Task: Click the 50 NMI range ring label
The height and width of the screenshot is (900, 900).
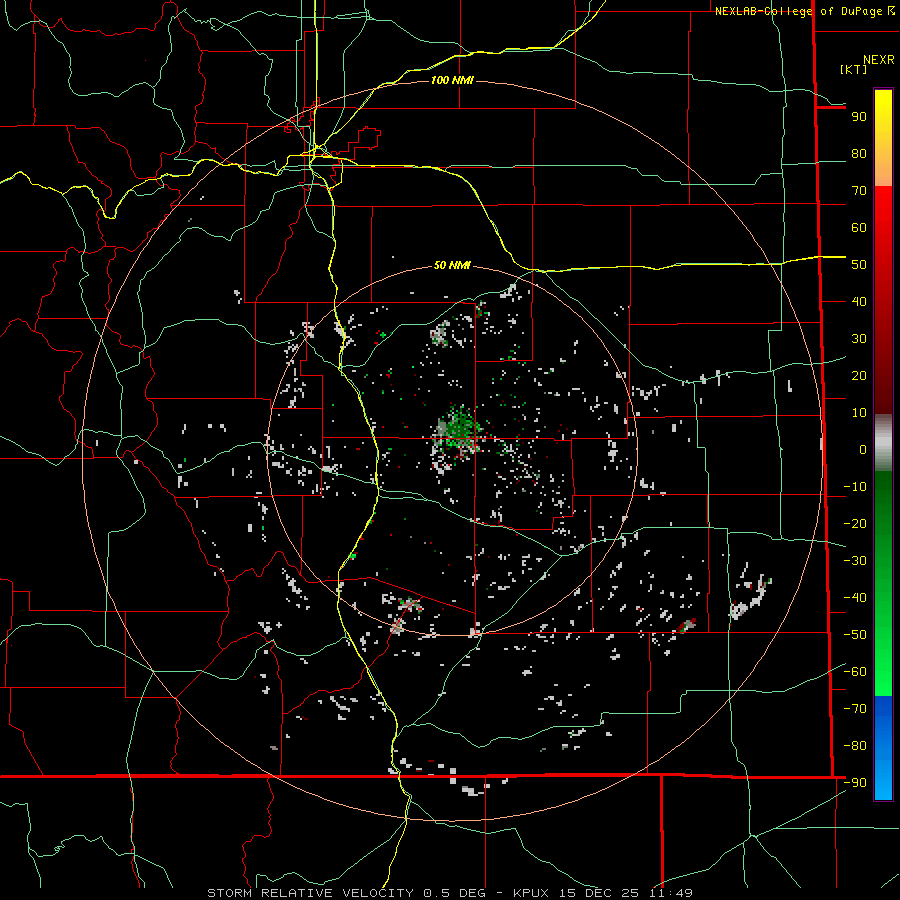Action: click(x=452, y=265)
